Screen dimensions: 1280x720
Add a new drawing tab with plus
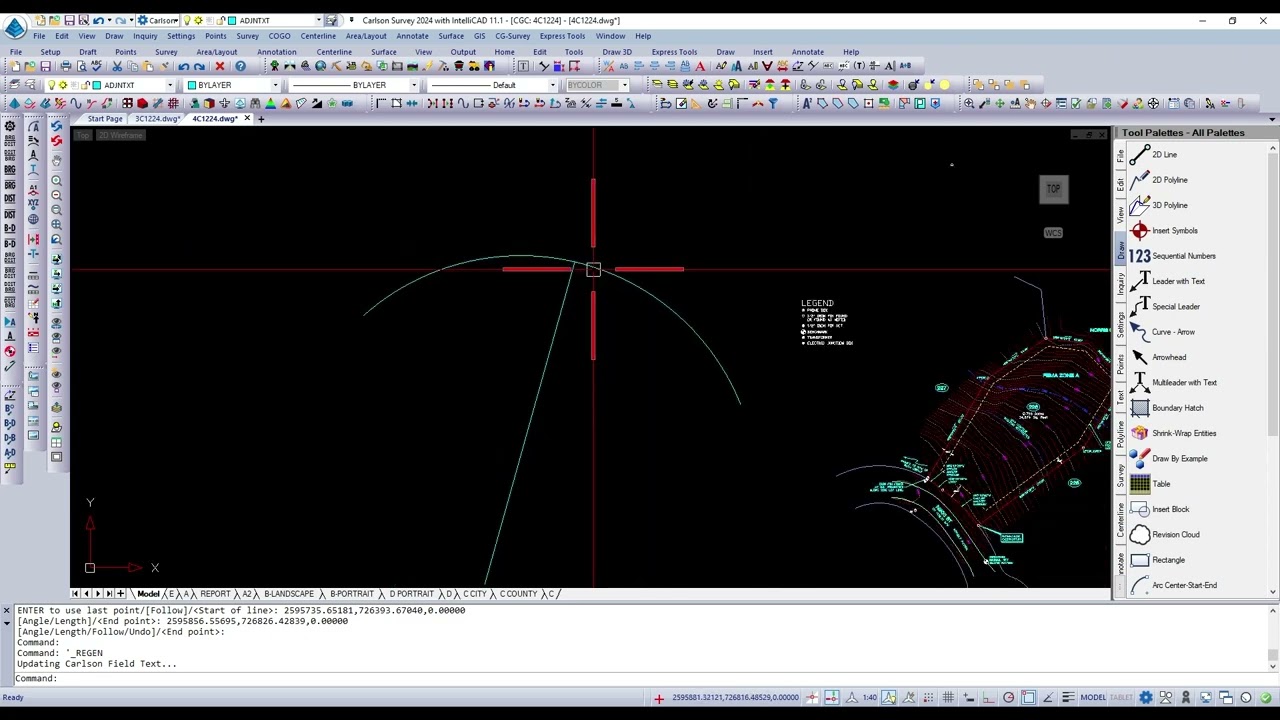point(261,119)
